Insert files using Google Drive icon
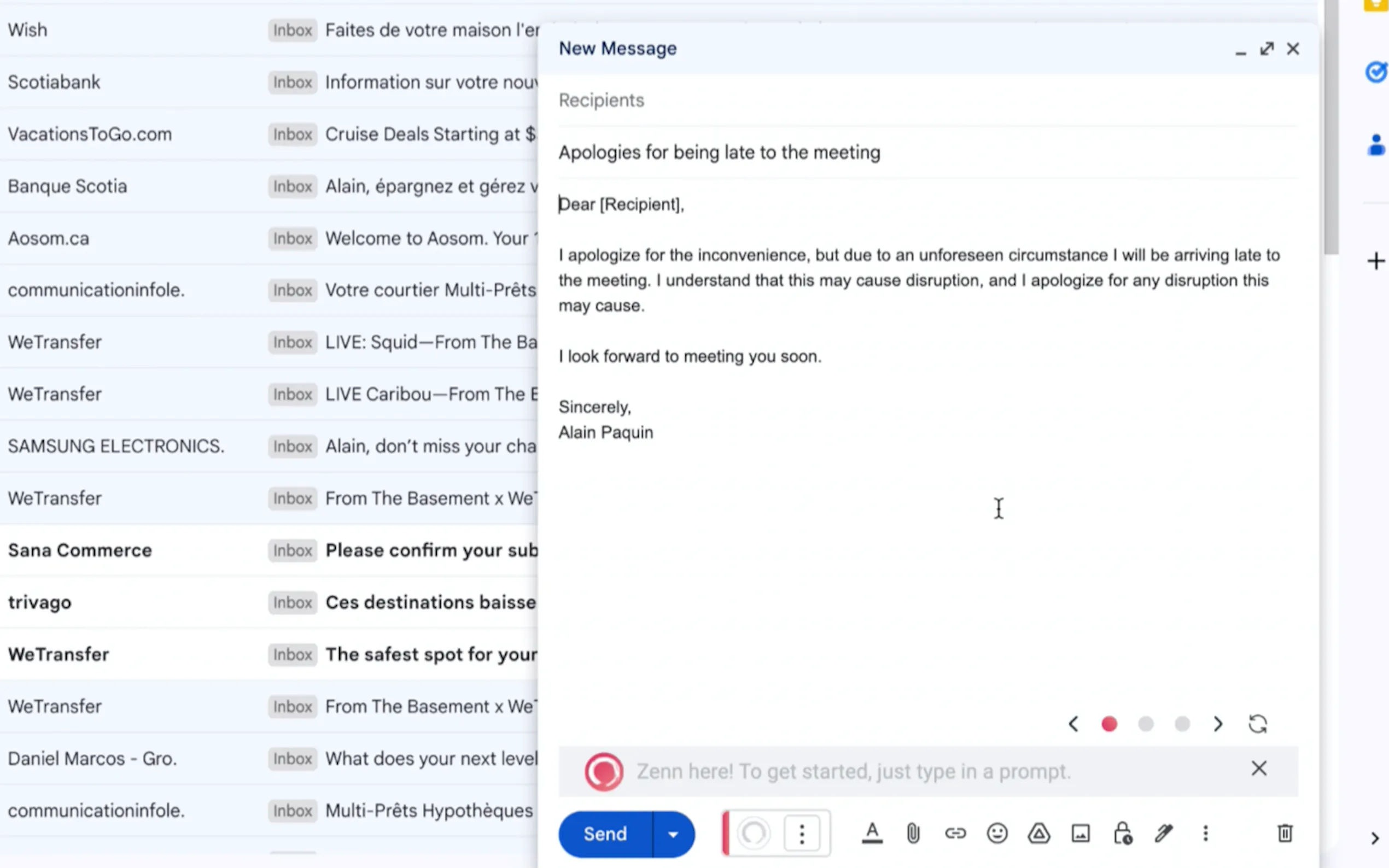 [x=1038, y=833]
